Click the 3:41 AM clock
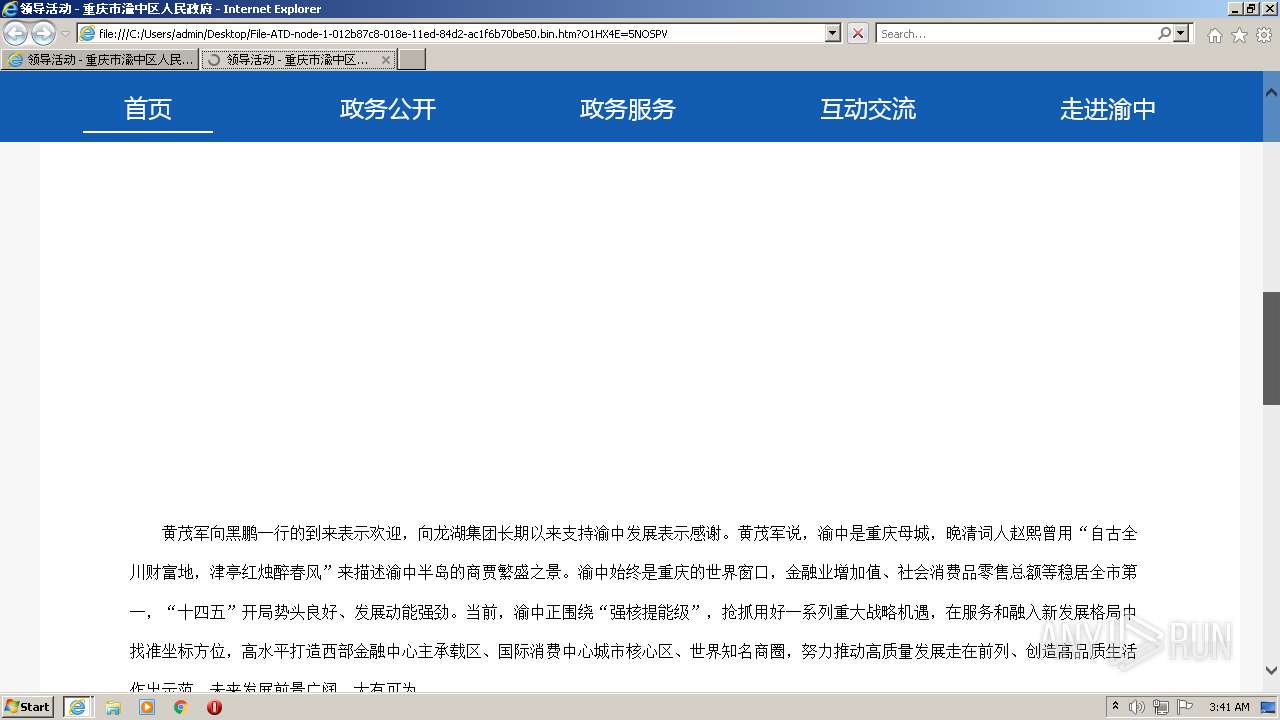This screenshot has width=1280, height=720. [1229, 707]
